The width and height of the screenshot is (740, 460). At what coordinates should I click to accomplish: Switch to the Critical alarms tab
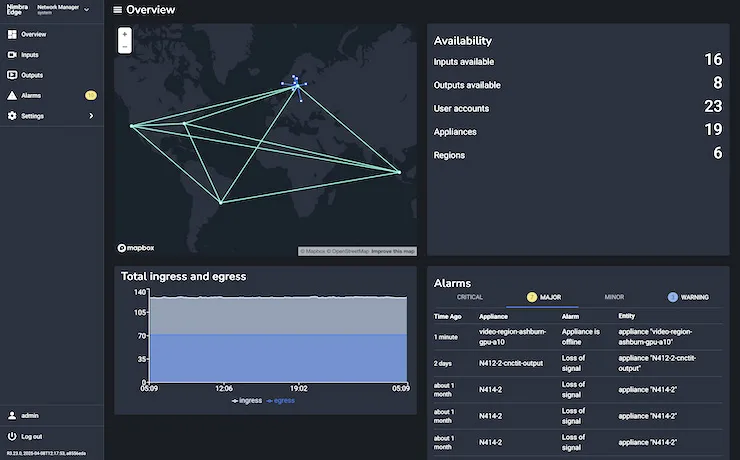(470, 297)
